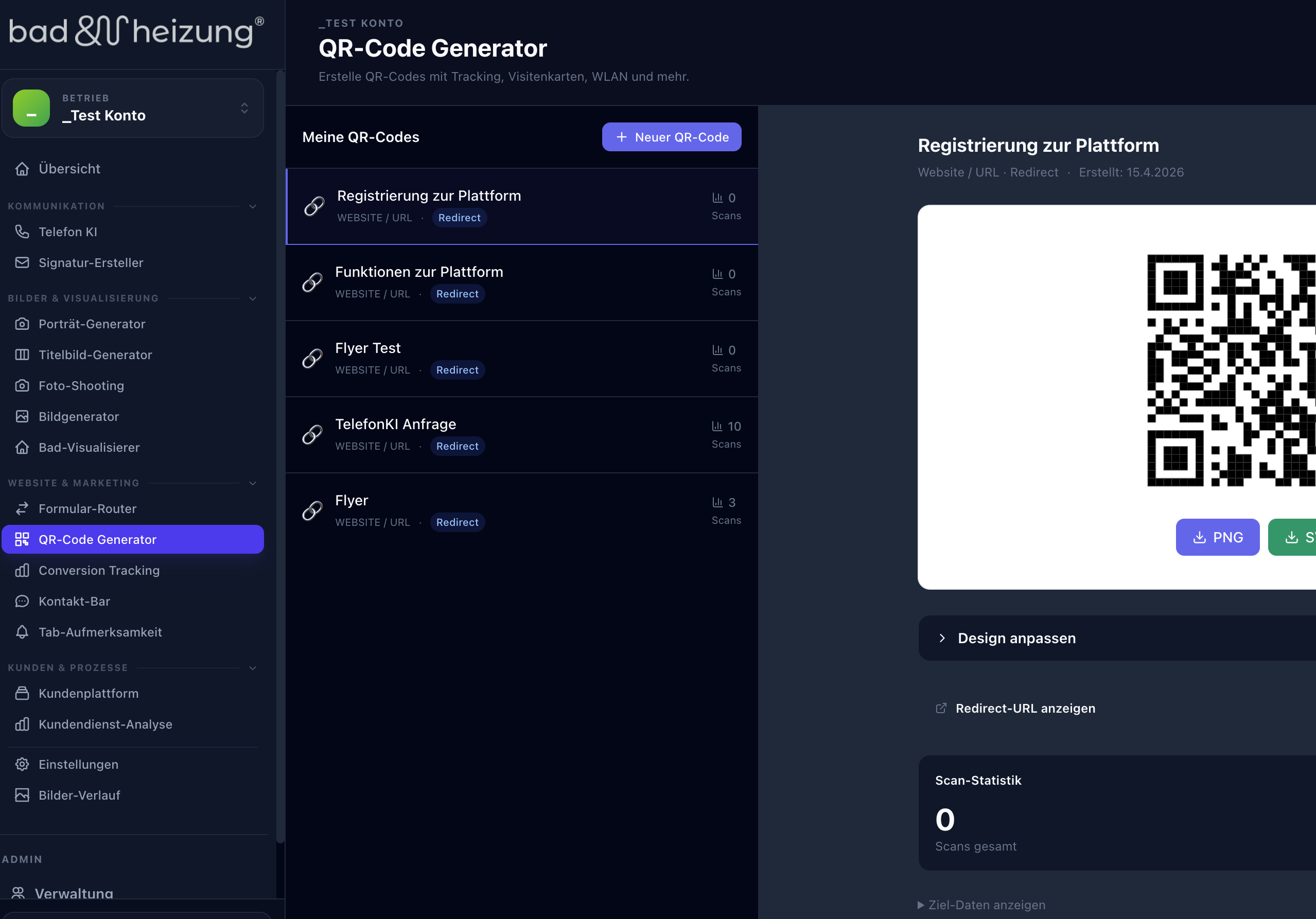Image resolution: width=1316 pixels, height=919 pixels.
Task: Select Funktionen zur Plattform entry title
Action: point(419,272)
